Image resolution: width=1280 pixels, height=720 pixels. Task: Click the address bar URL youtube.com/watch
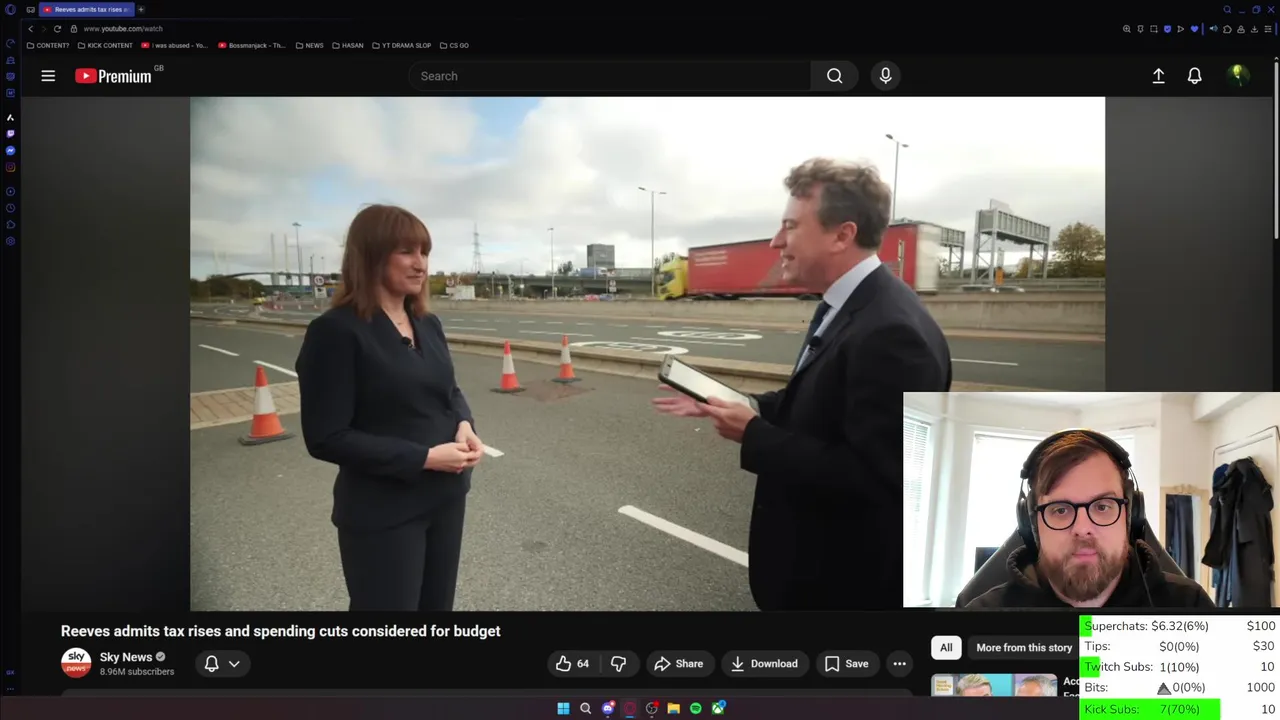[x=123, y=29]
